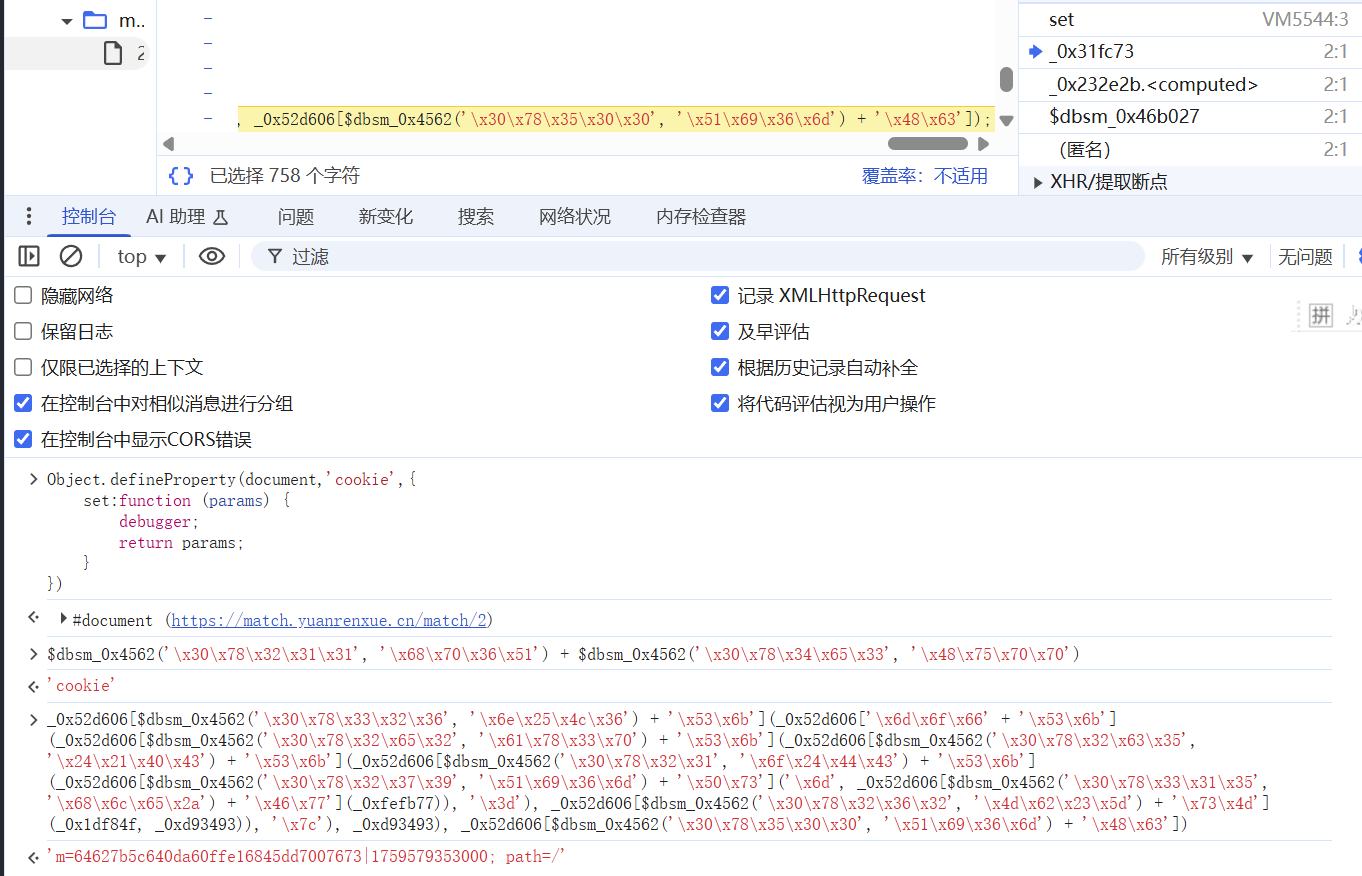1362x876 pixels.
Task: Toggle the console sidebar panel icon
Action: [x=29, y=256]
